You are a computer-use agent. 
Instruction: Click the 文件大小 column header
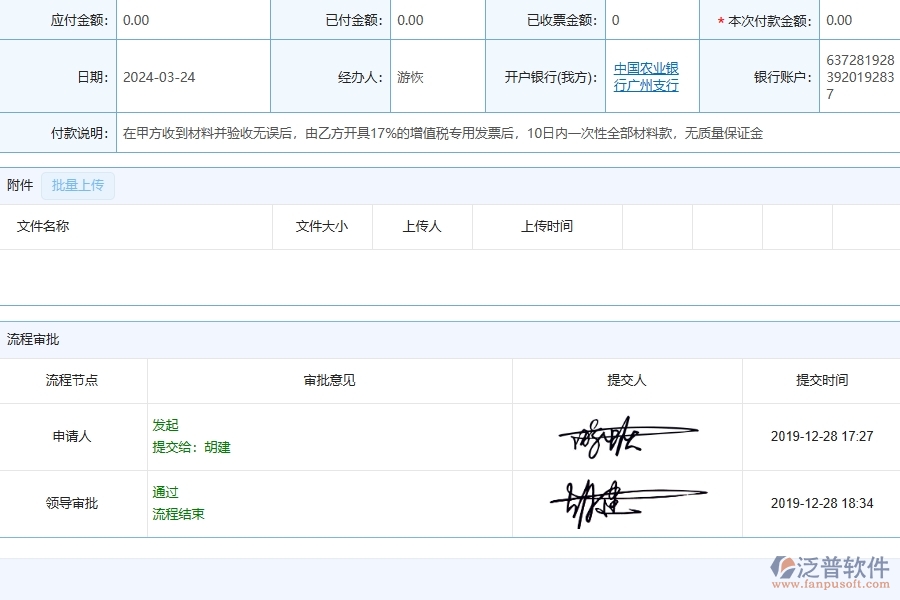[322, 226]
